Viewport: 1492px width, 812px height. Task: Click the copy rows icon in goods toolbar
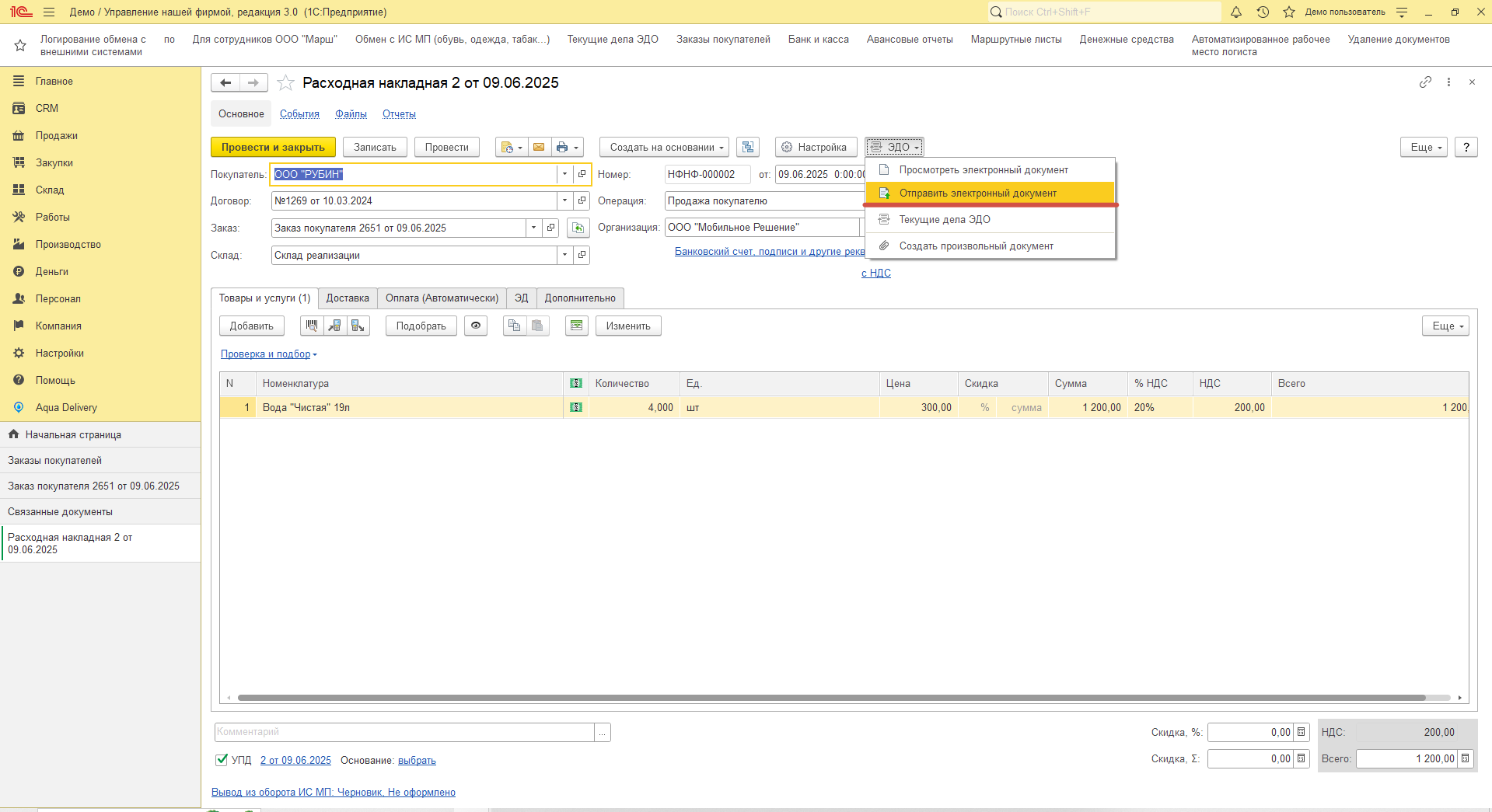(514, 326)
